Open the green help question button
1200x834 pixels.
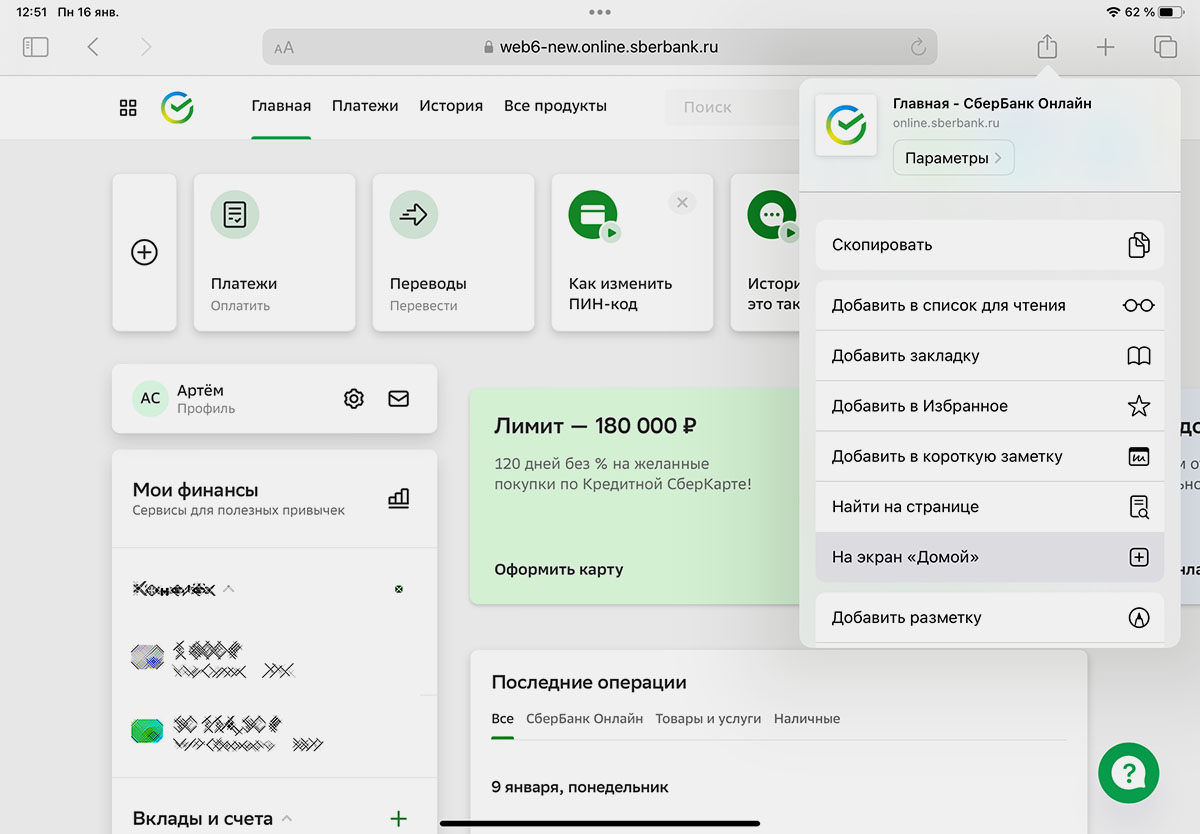coord(1128,773)
